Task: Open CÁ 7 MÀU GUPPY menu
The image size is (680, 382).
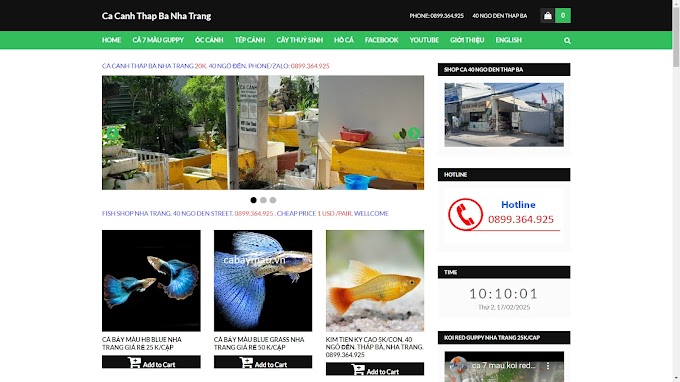Action: pos(158,40)
